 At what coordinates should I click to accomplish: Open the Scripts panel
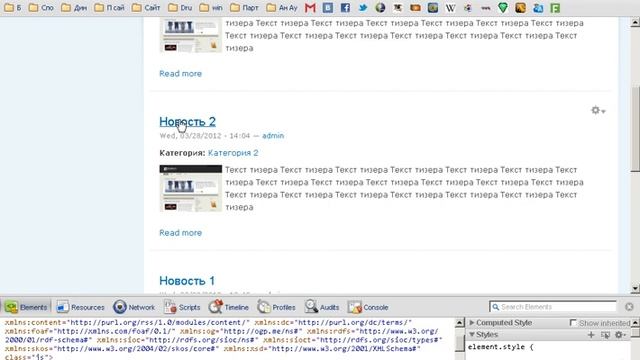coord(182,307)
